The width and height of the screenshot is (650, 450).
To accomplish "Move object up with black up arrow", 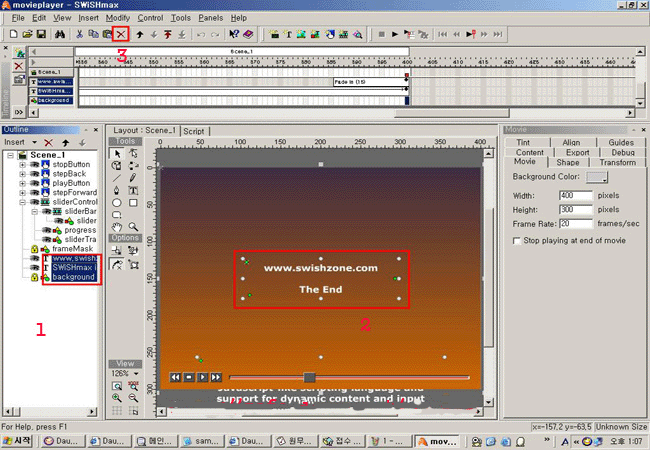I will coord(140,34).
